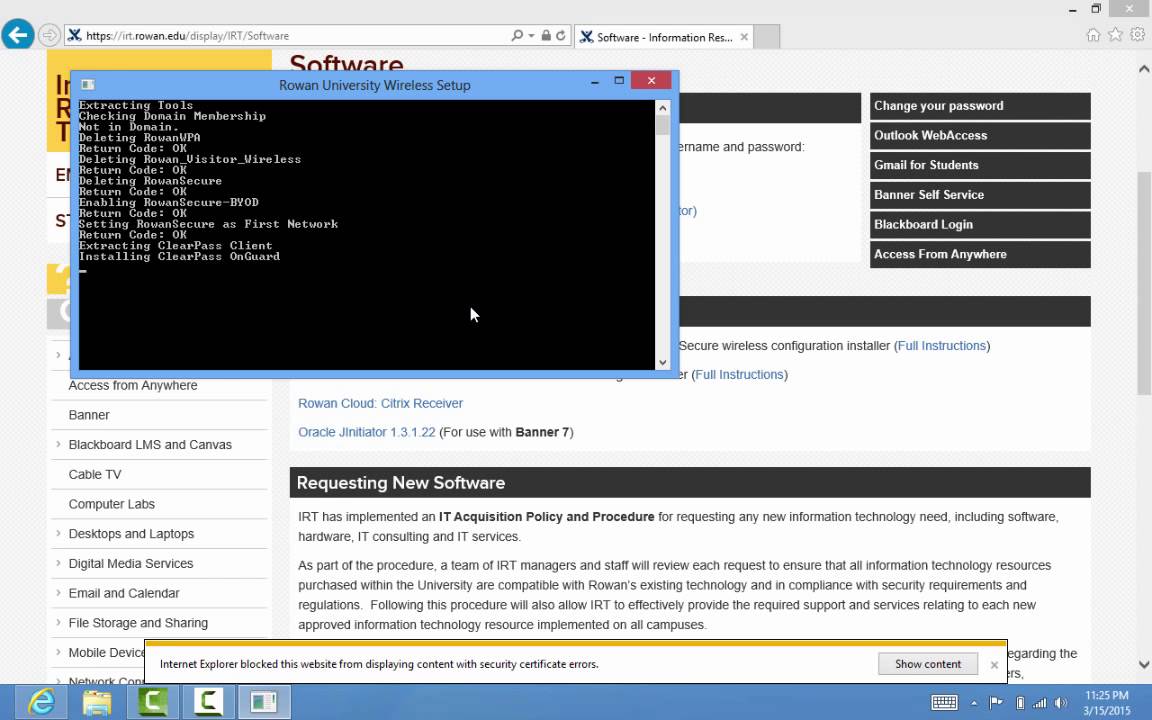Open the volume speaker tray icon
Viewport: 1152px width, 720px height.
click(x=1061, y=703)
